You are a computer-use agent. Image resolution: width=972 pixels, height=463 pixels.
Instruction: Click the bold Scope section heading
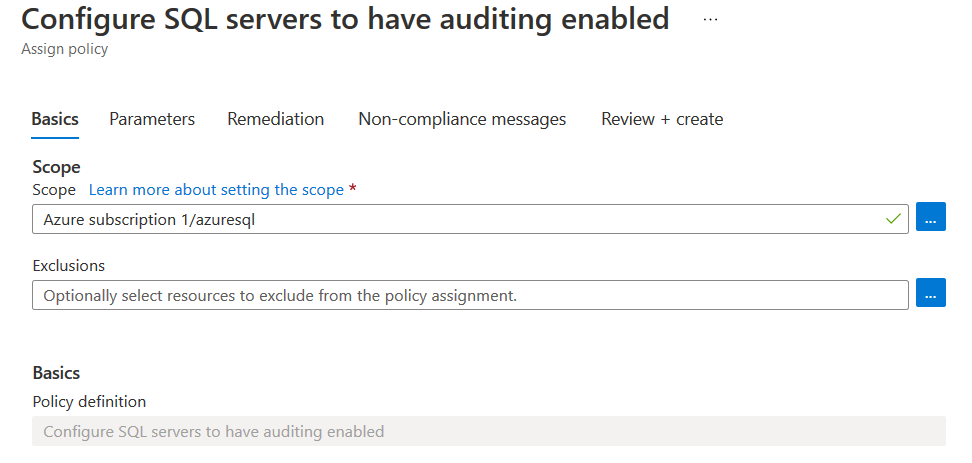click(56, 166)
